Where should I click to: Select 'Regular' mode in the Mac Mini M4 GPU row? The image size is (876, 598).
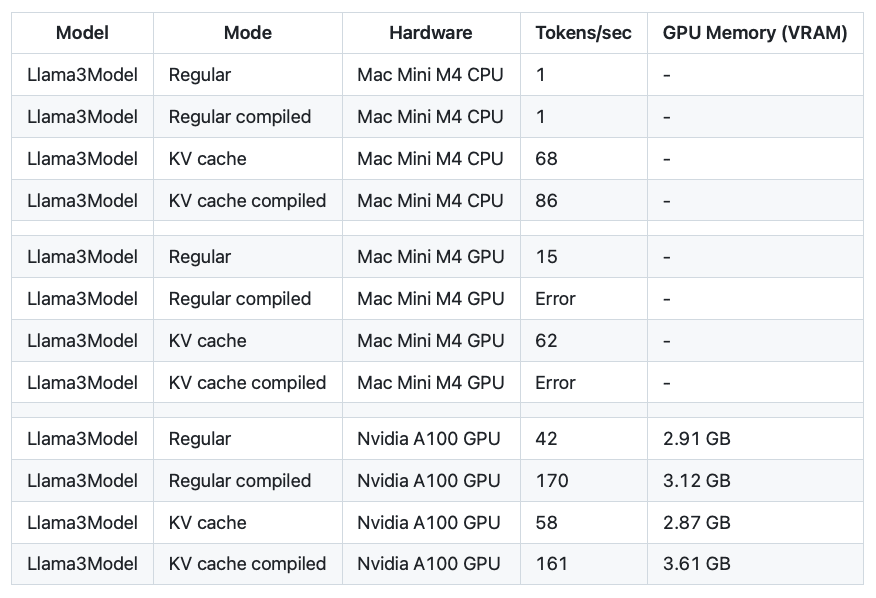point(199,257)
